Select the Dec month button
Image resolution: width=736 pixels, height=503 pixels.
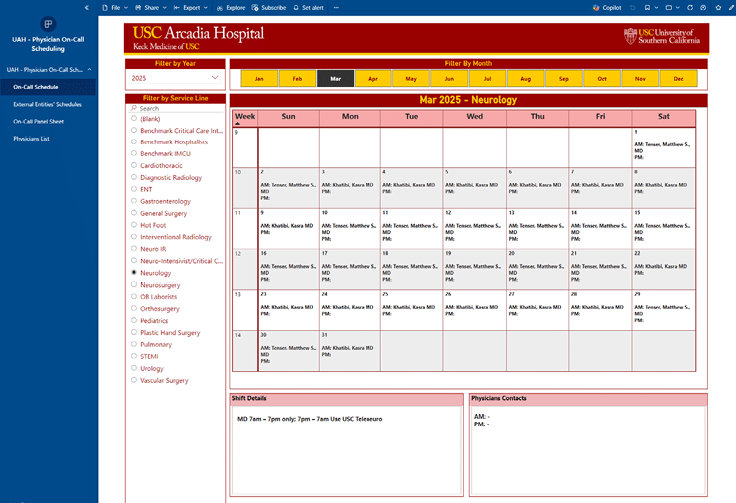coord(678,78)
